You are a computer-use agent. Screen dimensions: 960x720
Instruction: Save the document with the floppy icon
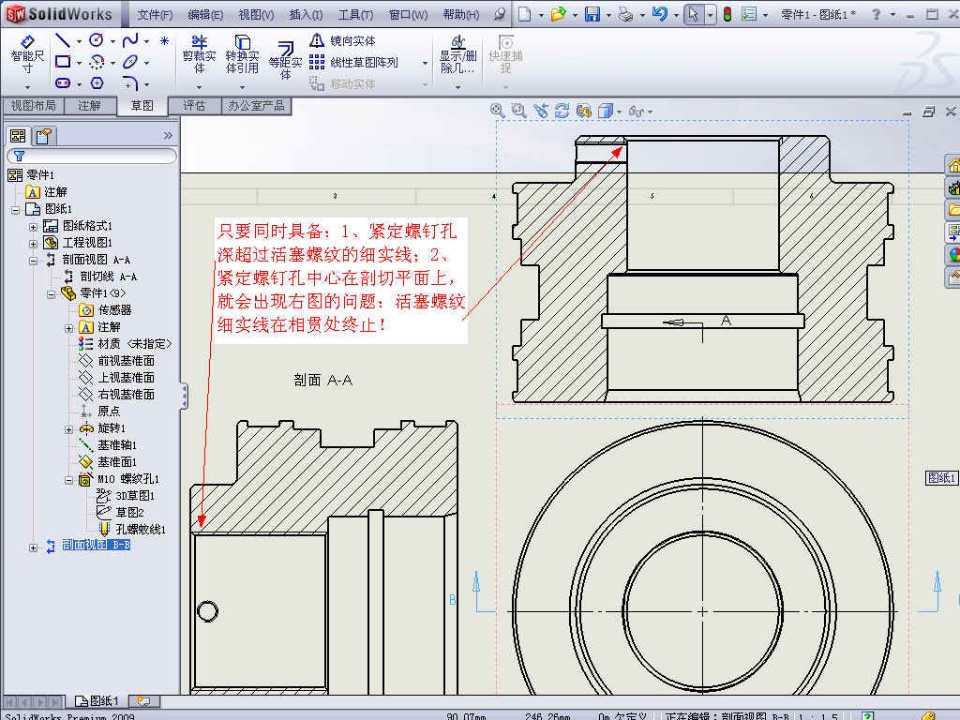[x=592, y=13]
